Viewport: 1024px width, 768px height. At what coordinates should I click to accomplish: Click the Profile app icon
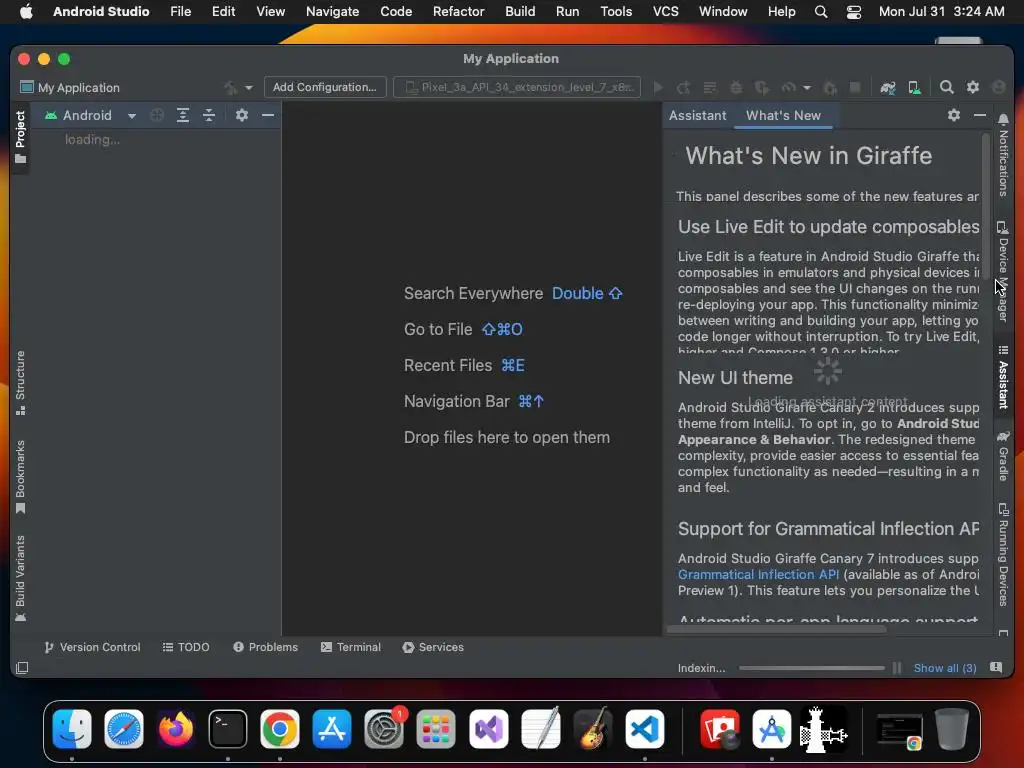789,88
